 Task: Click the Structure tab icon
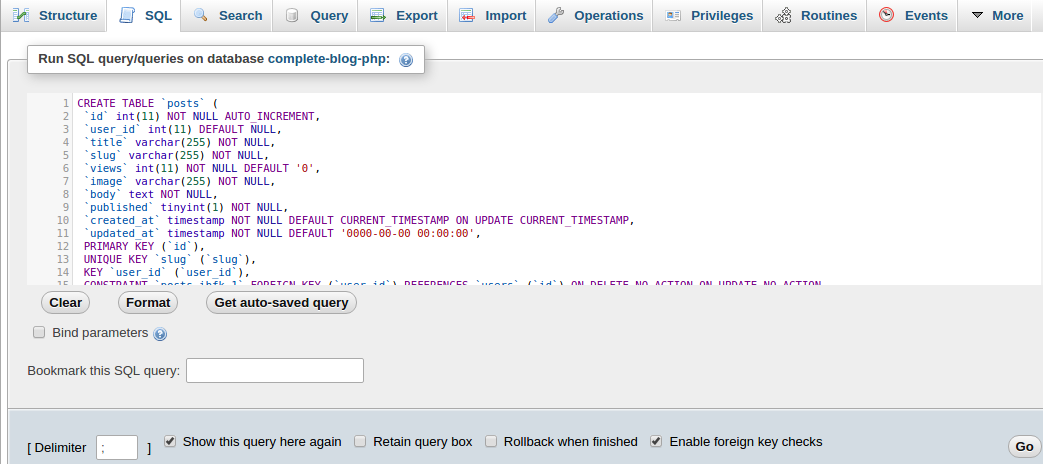point(21,15)
